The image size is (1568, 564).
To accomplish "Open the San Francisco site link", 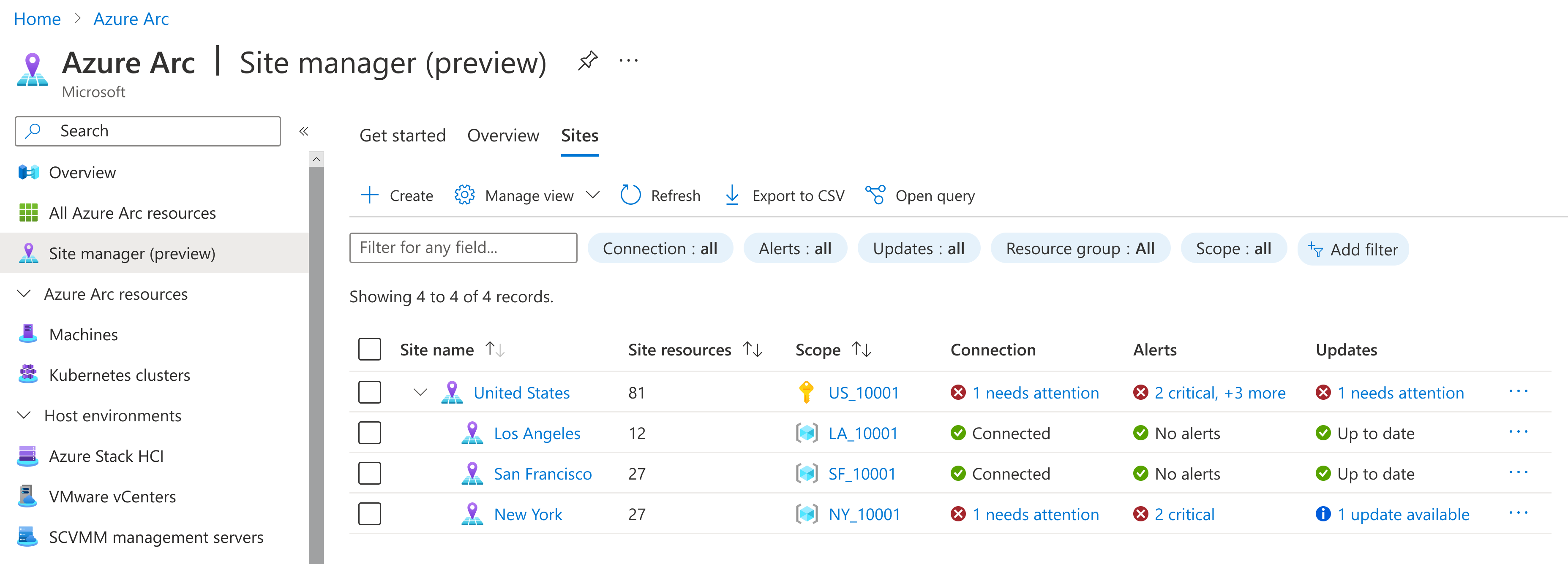I will click(x=543, y=473).
